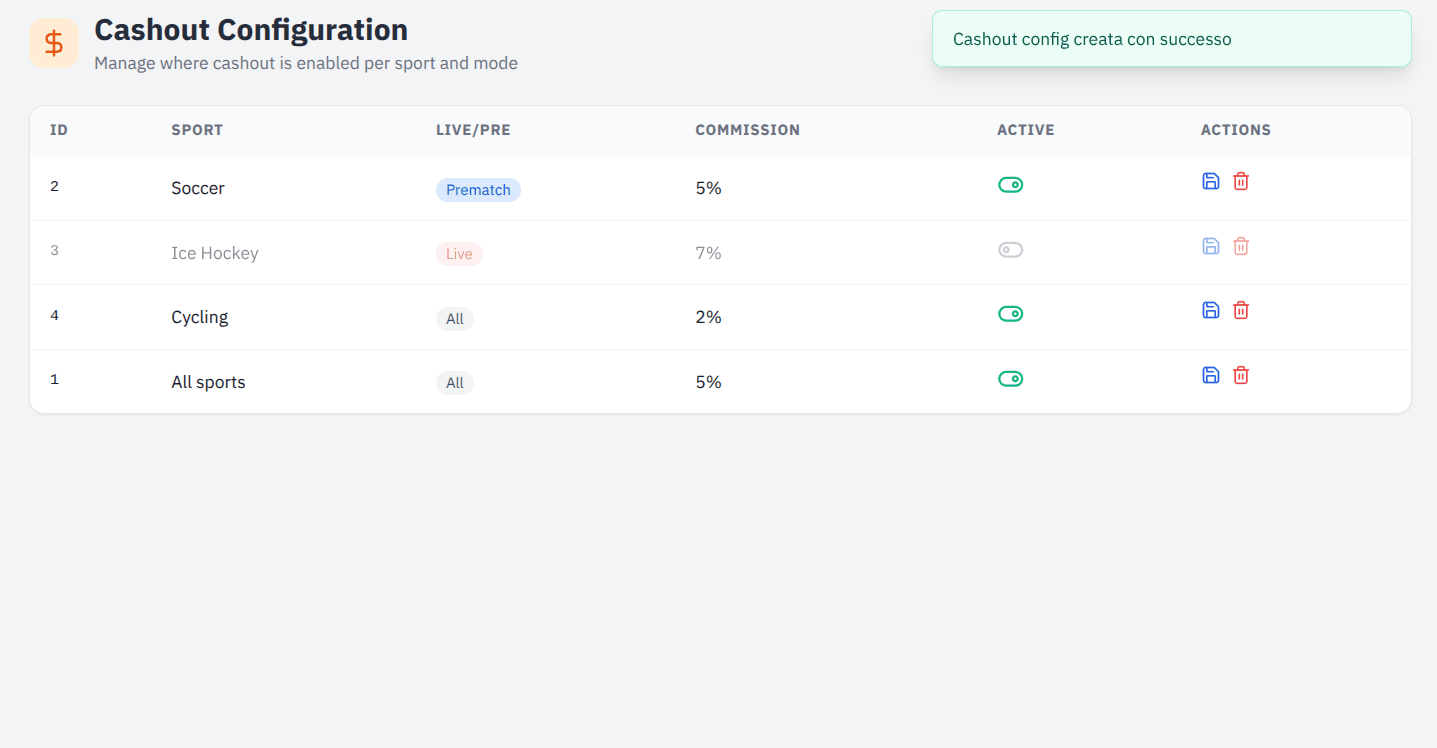Click the Prematch badge for Soccer
Viewport: 1437px width, 748px height.
point(478,190)
